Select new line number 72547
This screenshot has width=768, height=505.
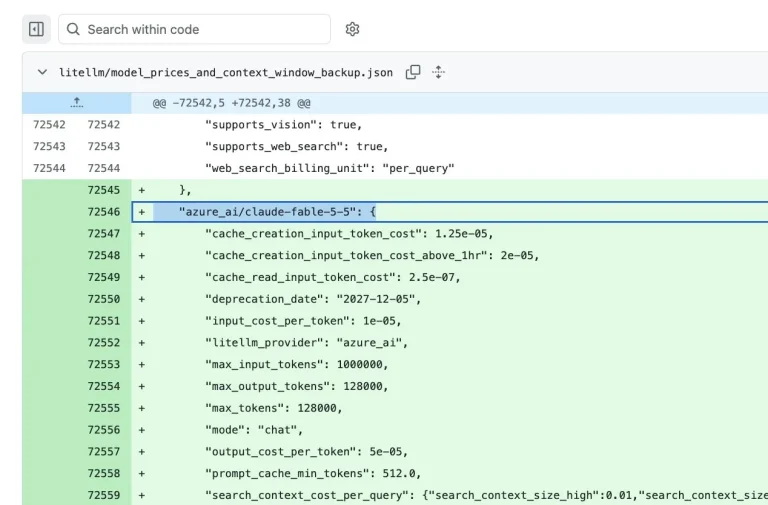[104, 234]
